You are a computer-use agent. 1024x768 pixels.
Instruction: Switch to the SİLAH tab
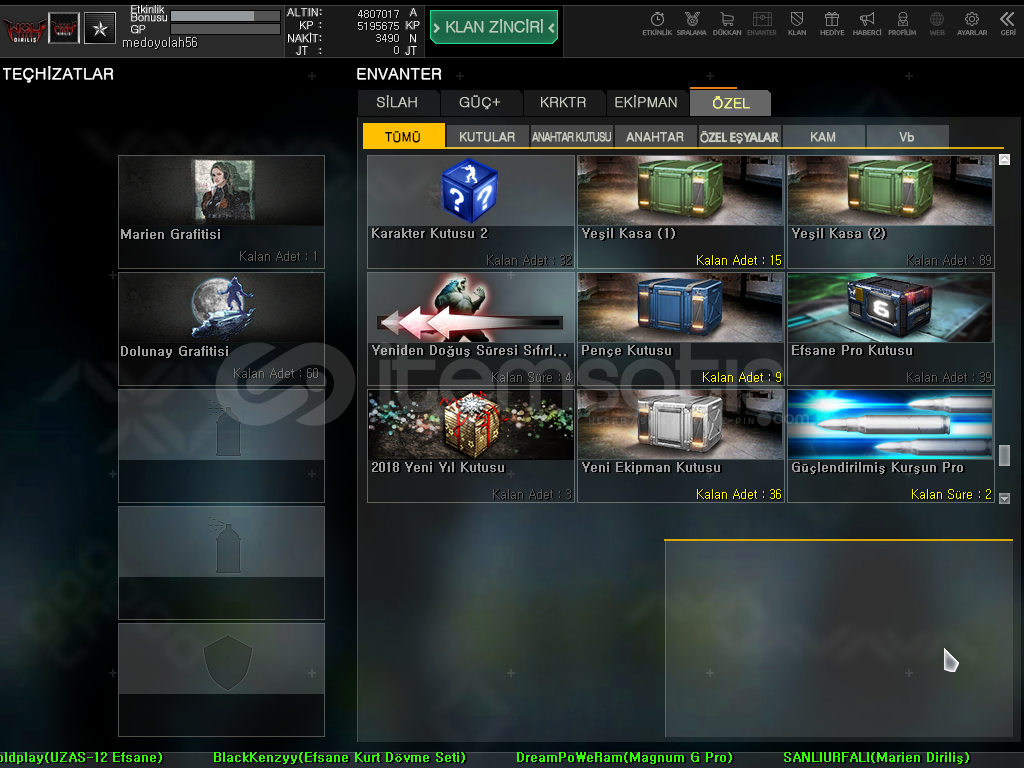(x=397, y=103)
